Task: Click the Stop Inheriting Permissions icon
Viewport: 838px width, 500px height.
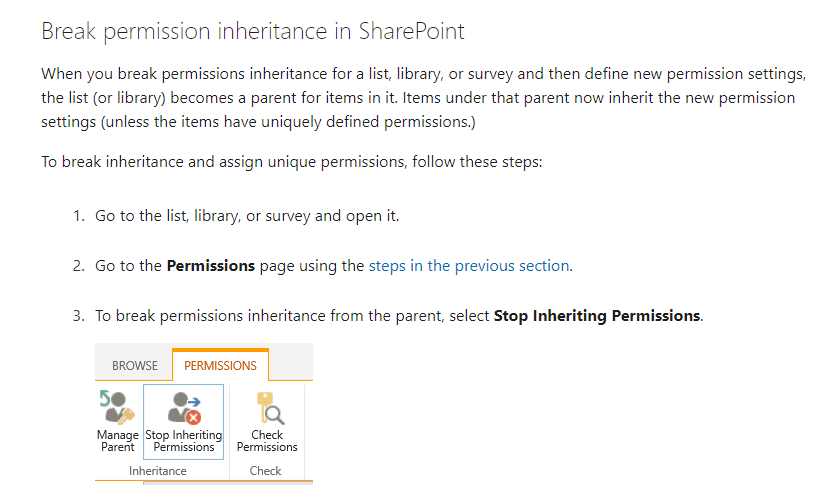Action: [184, 408]
